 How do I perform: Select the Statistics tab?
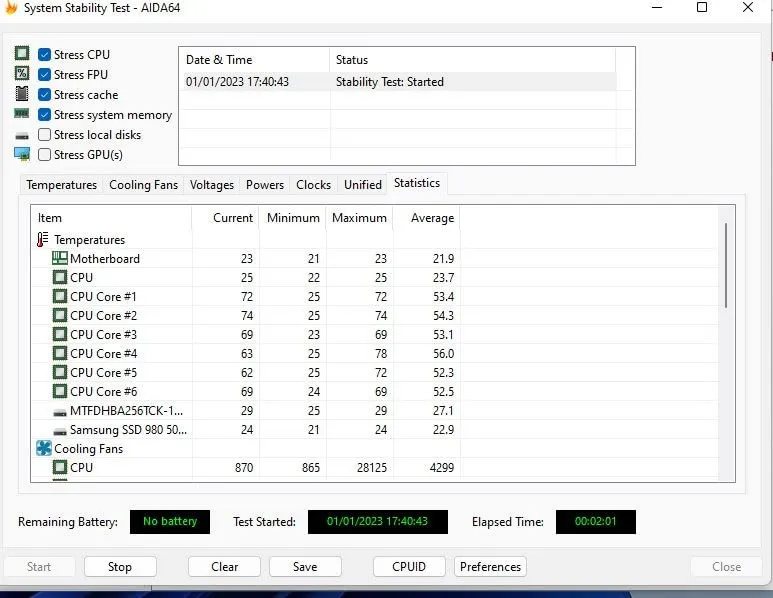[417, 183]
